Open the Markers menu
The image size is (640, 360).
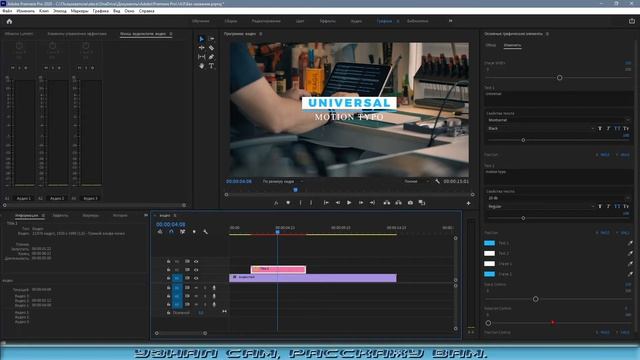(79, 11)
